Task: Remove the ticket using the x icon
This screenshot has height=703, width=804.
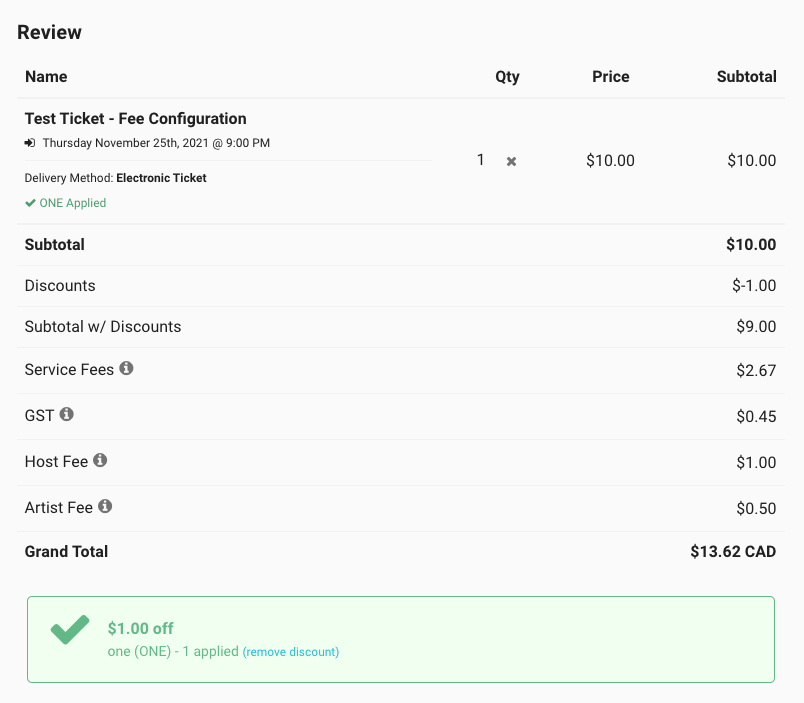Action: (x=511, y=162)
